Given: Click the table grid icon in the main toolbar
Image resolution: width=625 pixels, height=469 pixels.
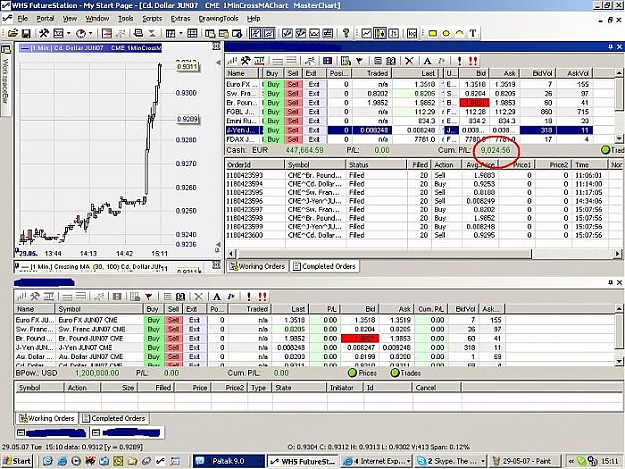Looking at the screenshot, I should (x=171, y=33).
